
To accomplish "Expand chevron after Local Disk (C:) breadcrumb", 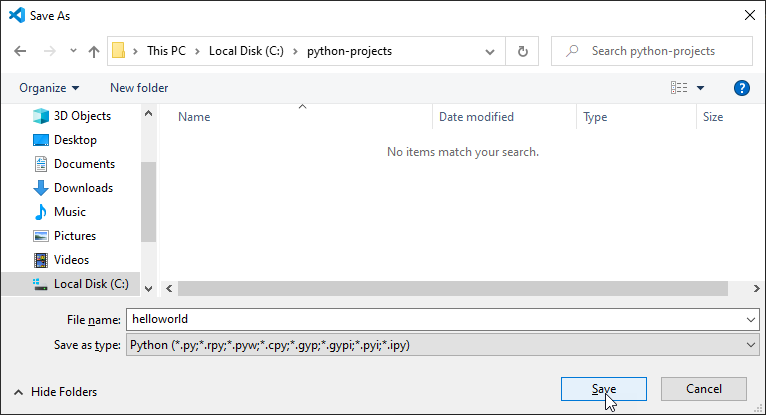I will pos(295,51).
